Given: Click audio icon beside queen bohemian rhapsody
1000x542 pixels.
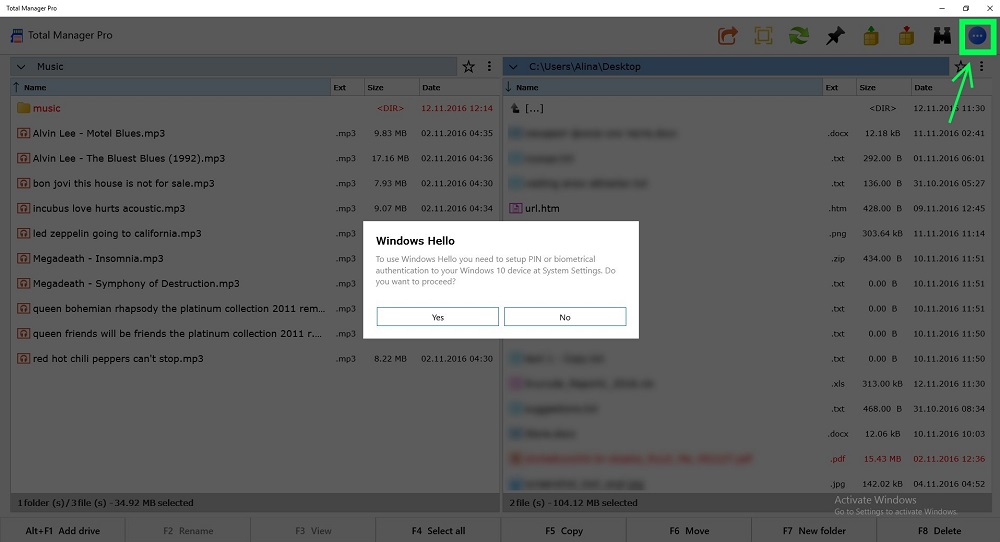Looking at the screenshot, I should point(24,309).
